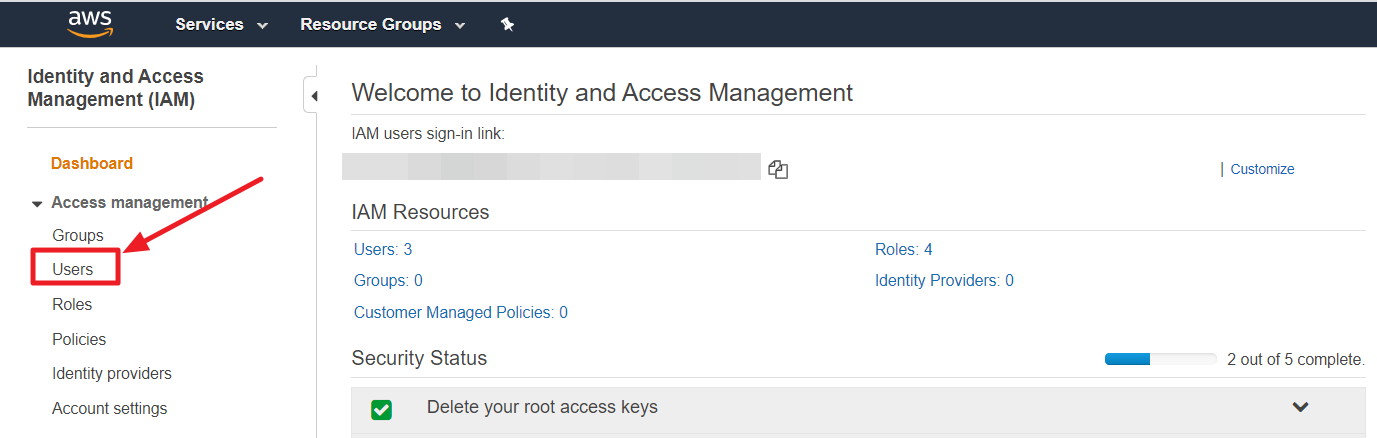Collapse the sidebar with the arrow handle
The image size is (1377, 438).
pos(312,96)
